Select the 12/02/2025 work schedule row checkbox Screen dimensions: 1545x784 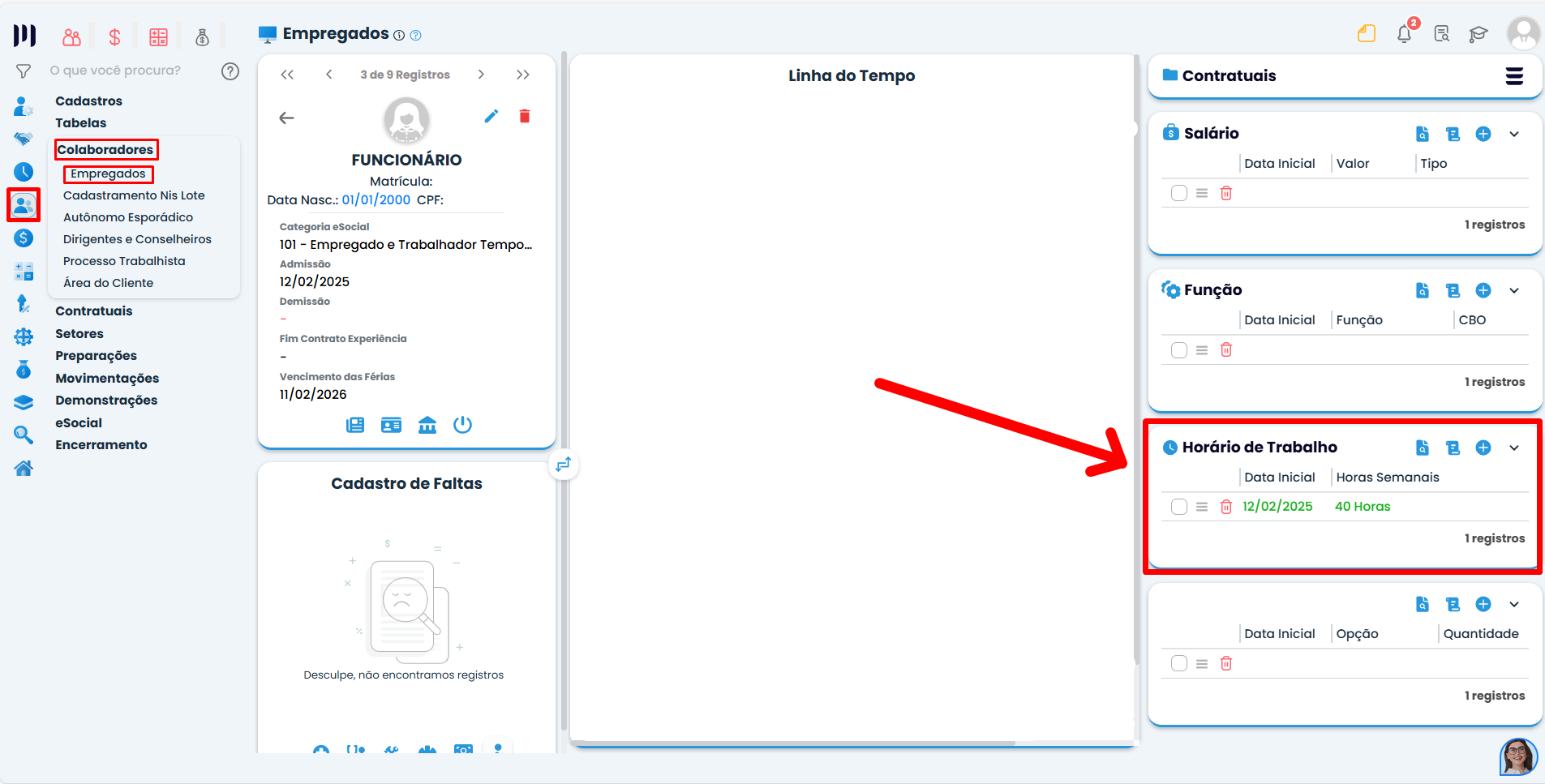click(x=1179, y=507)
